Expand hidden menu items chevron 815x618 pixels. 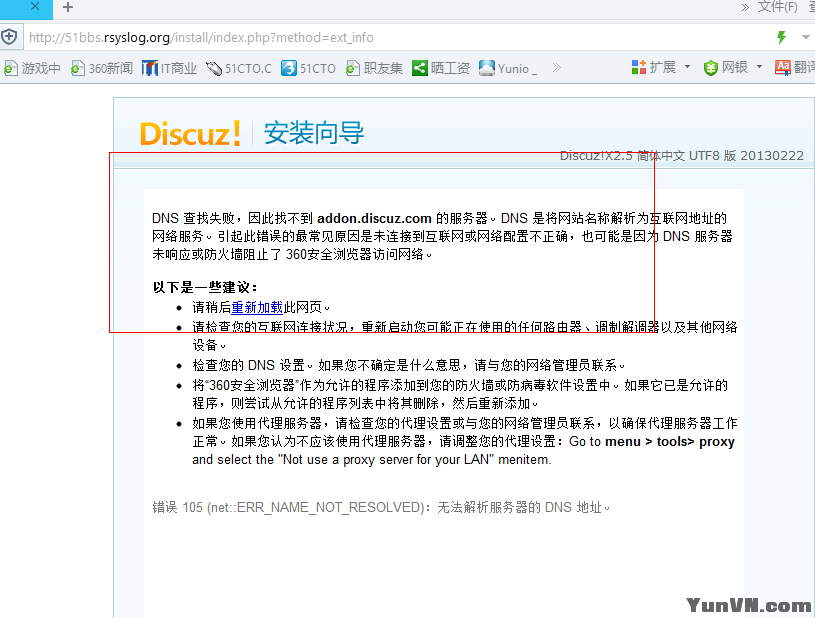(x=745, y=7)
